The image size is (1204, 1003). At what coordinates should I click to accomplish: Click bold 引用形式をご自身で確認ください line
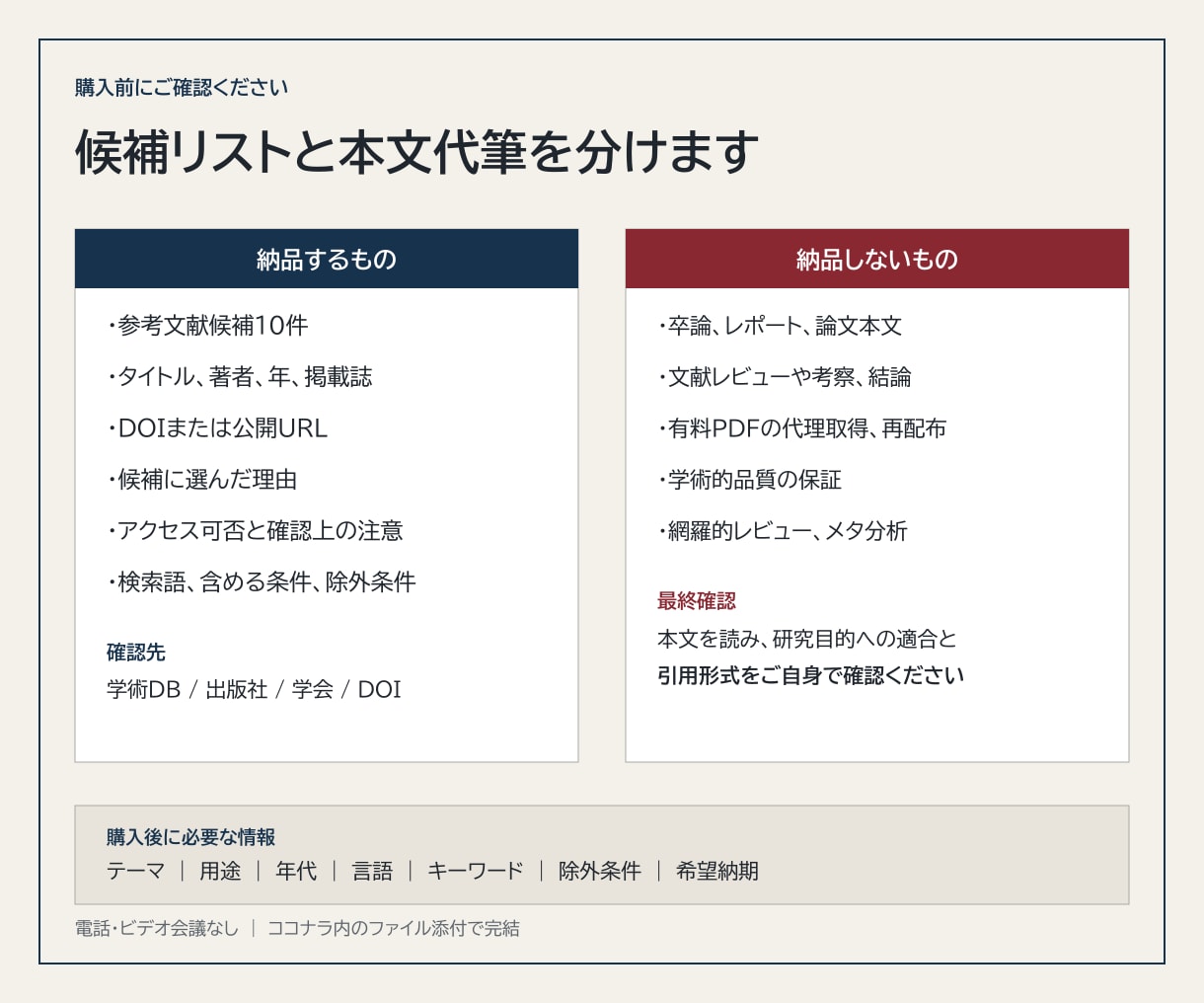click(x=811, y=676)
